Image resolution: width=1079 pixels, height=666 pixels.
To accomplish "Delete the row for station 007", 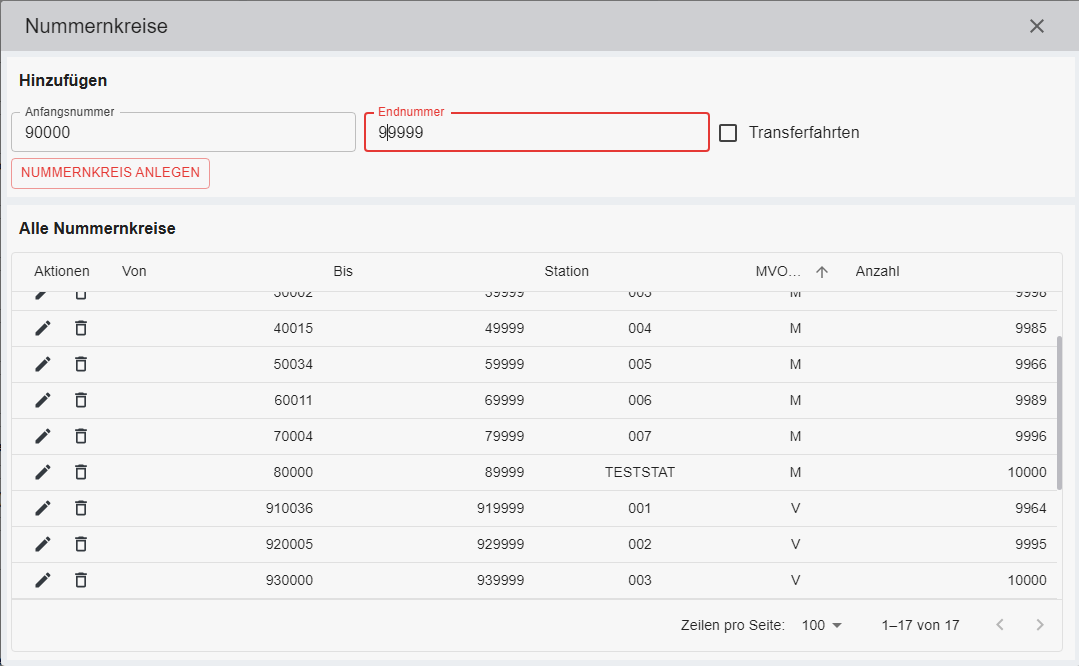I will (81, 436).
